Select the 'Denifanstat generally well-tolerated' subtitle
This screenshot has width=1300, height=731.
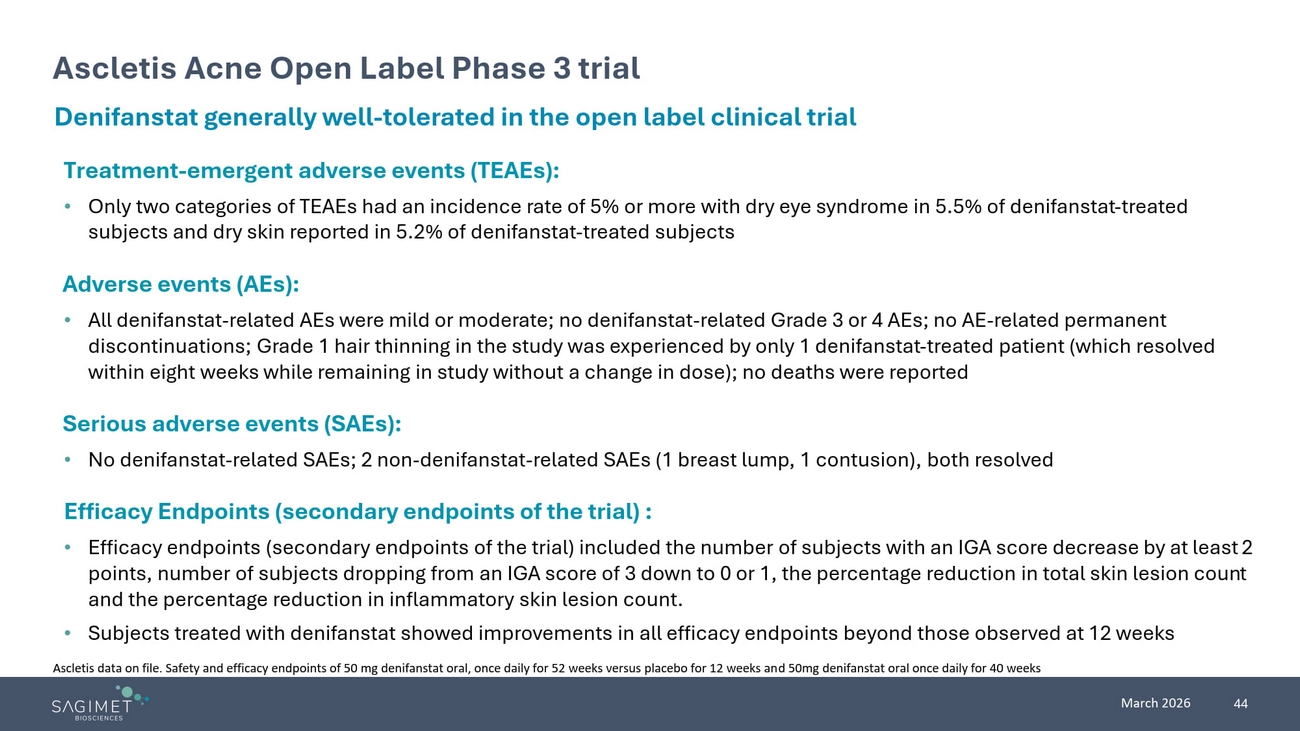(x=455, y=117)
